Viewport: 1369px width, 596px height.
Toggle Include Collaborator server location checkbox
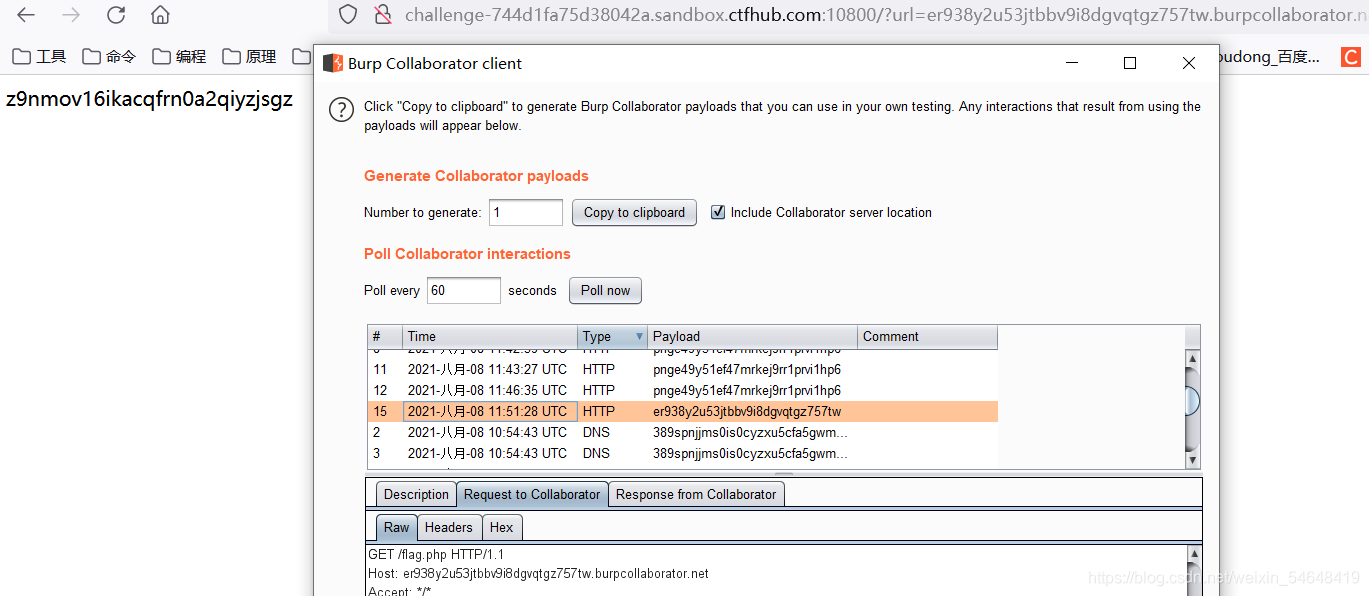[x=717, y=212]
